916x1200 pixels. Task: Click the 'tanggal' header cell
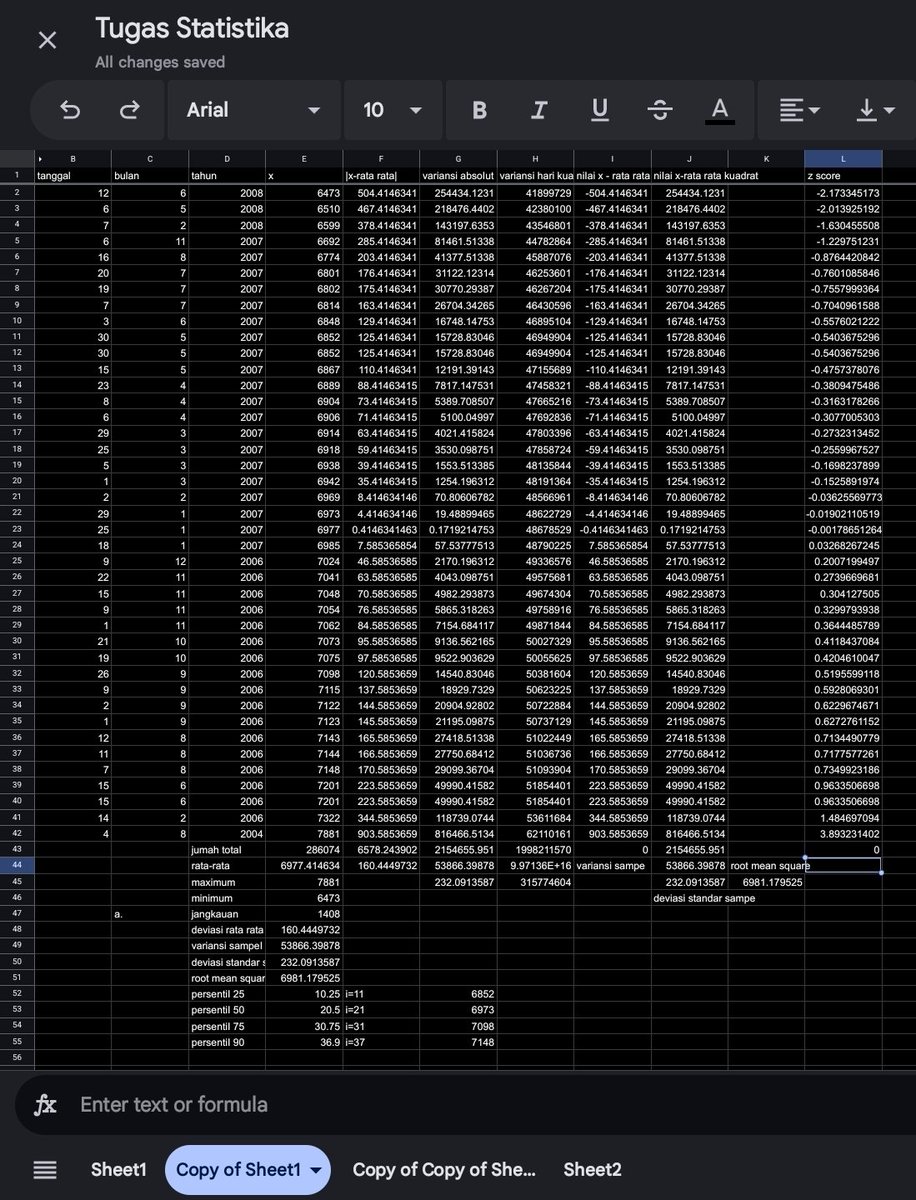point(73,176)
